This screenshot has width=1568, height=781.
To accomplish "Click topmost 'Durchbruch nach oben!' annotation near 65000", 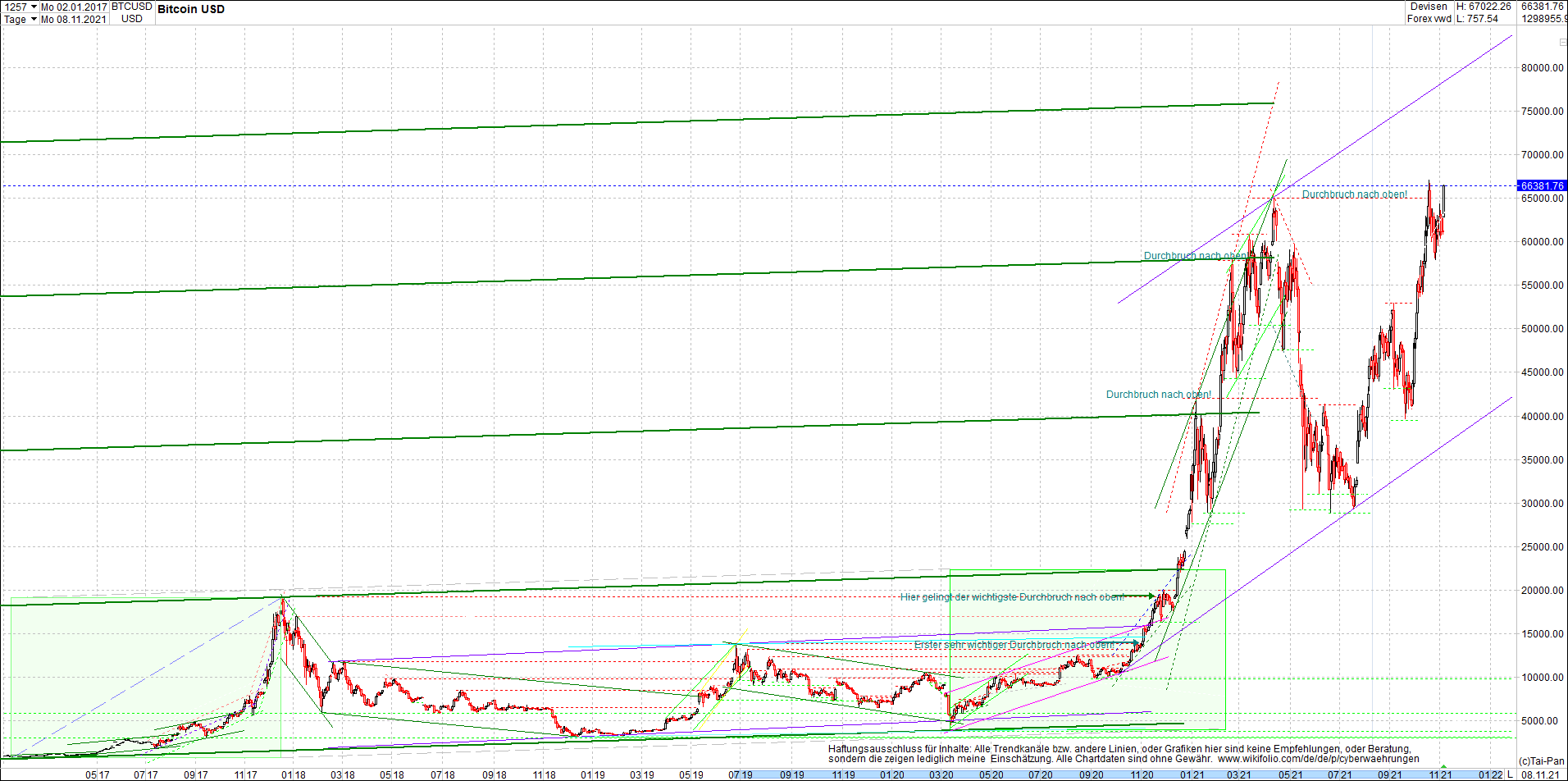I will coord(1355,194).
